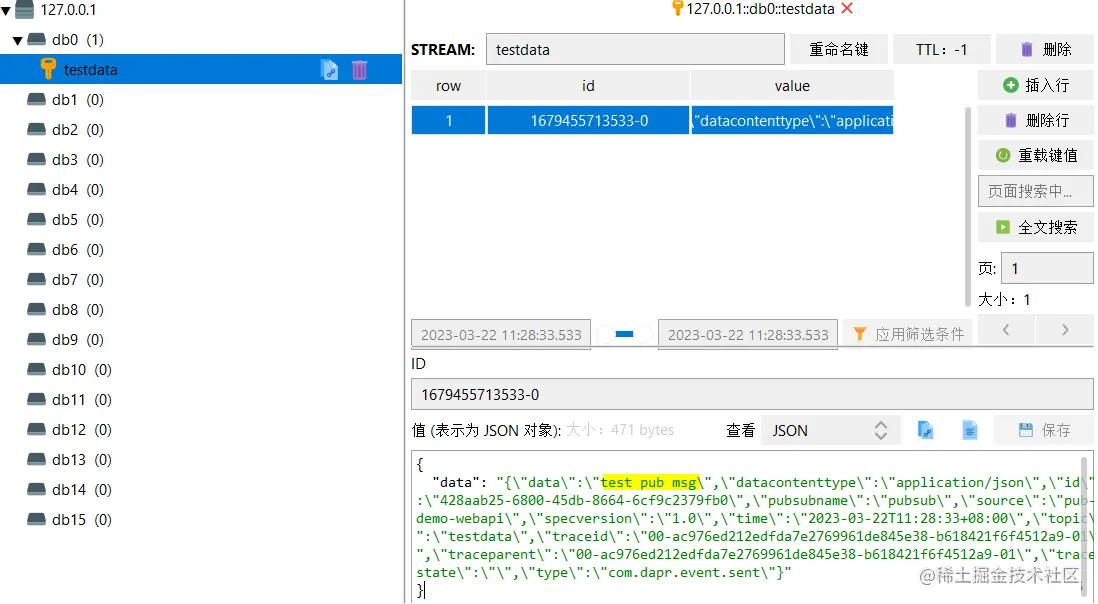This screenshot has height=604, width=1098.
Task: Click the document icon left of 保存
Action: 969,430
